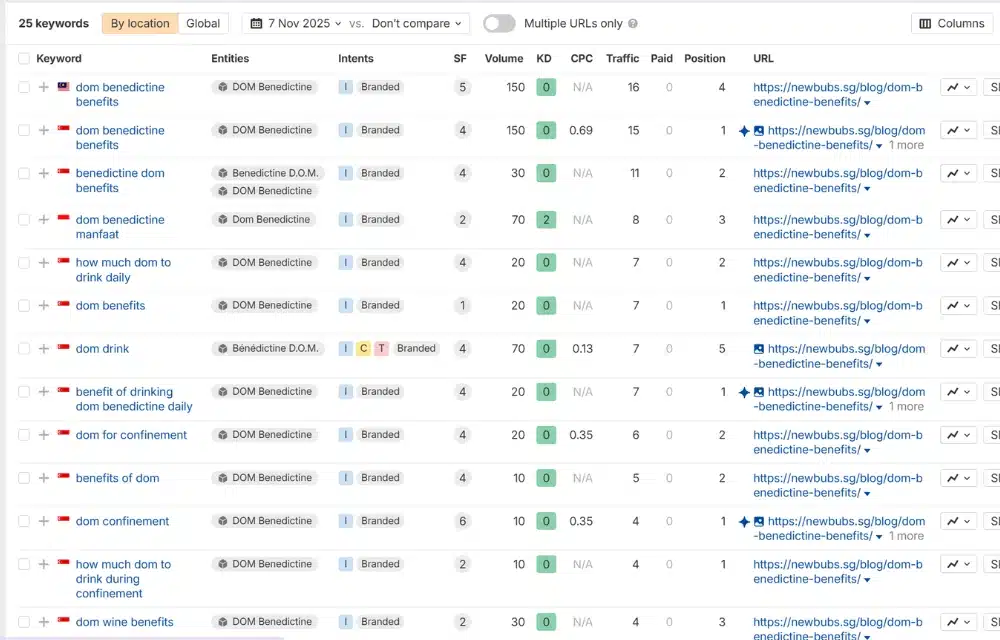The image size is (1000, 640).
Task: Open the Columns button
Action: [952, 24]
